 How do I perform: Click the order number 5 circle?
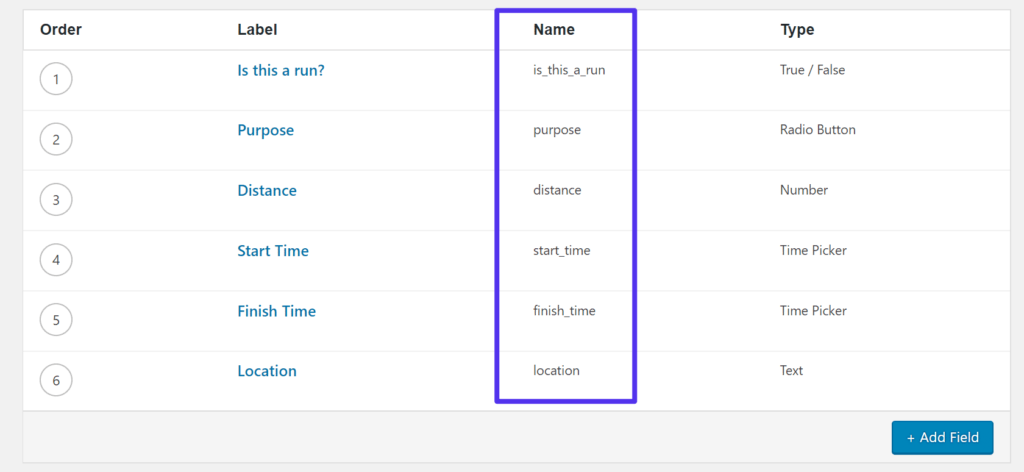click(x=56, y=320)
